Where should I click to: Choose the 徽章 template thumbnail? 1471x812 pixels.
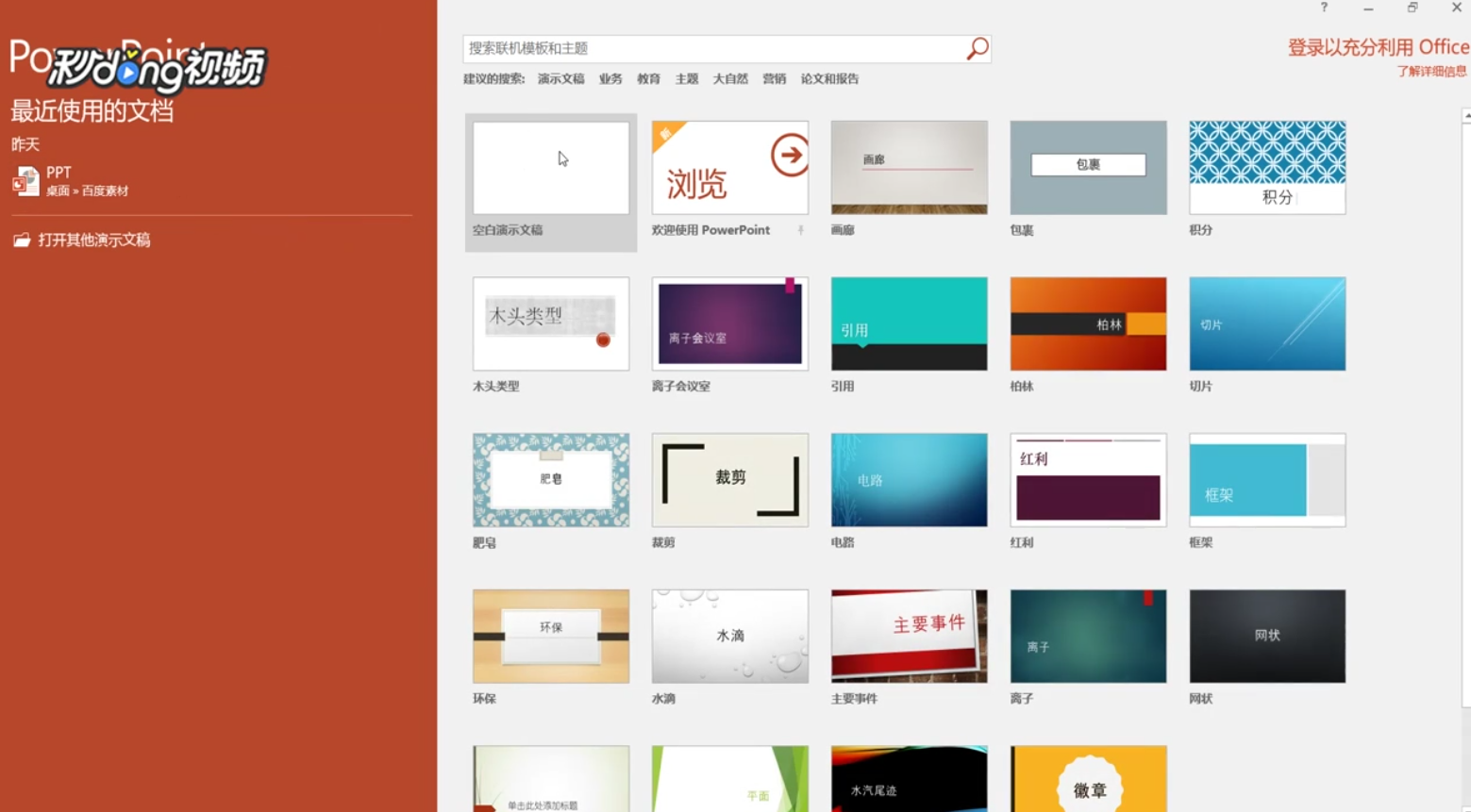[1088, 779]
